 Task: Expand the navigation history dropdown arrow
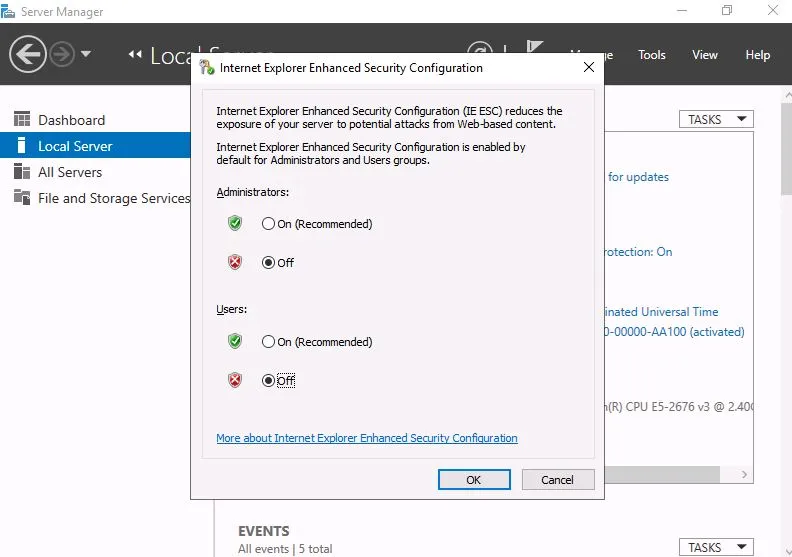(x=86, y=54)
